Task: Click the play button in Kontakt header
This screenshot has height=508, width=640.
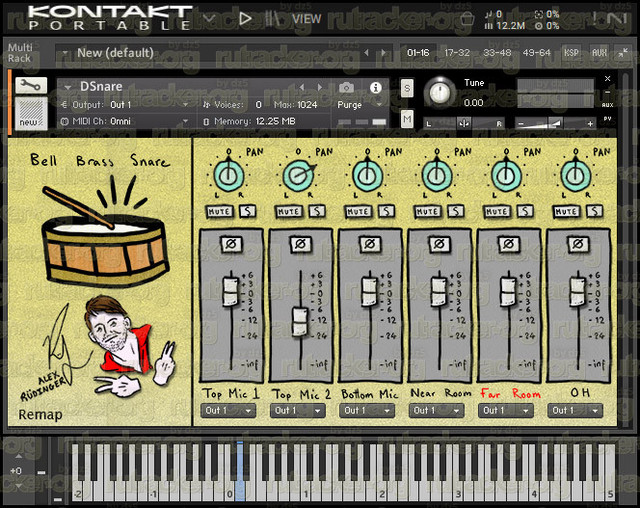Action: [x=245, y=18]
